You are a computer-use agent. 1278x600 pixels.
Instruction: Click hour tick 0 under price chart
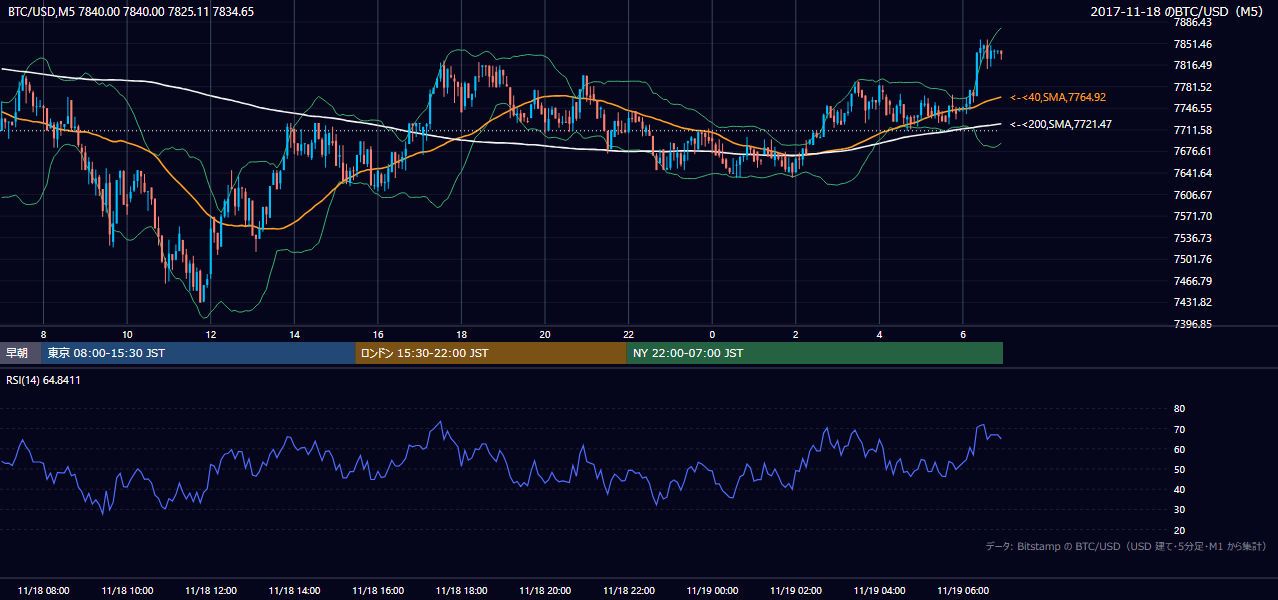[712, 334]
